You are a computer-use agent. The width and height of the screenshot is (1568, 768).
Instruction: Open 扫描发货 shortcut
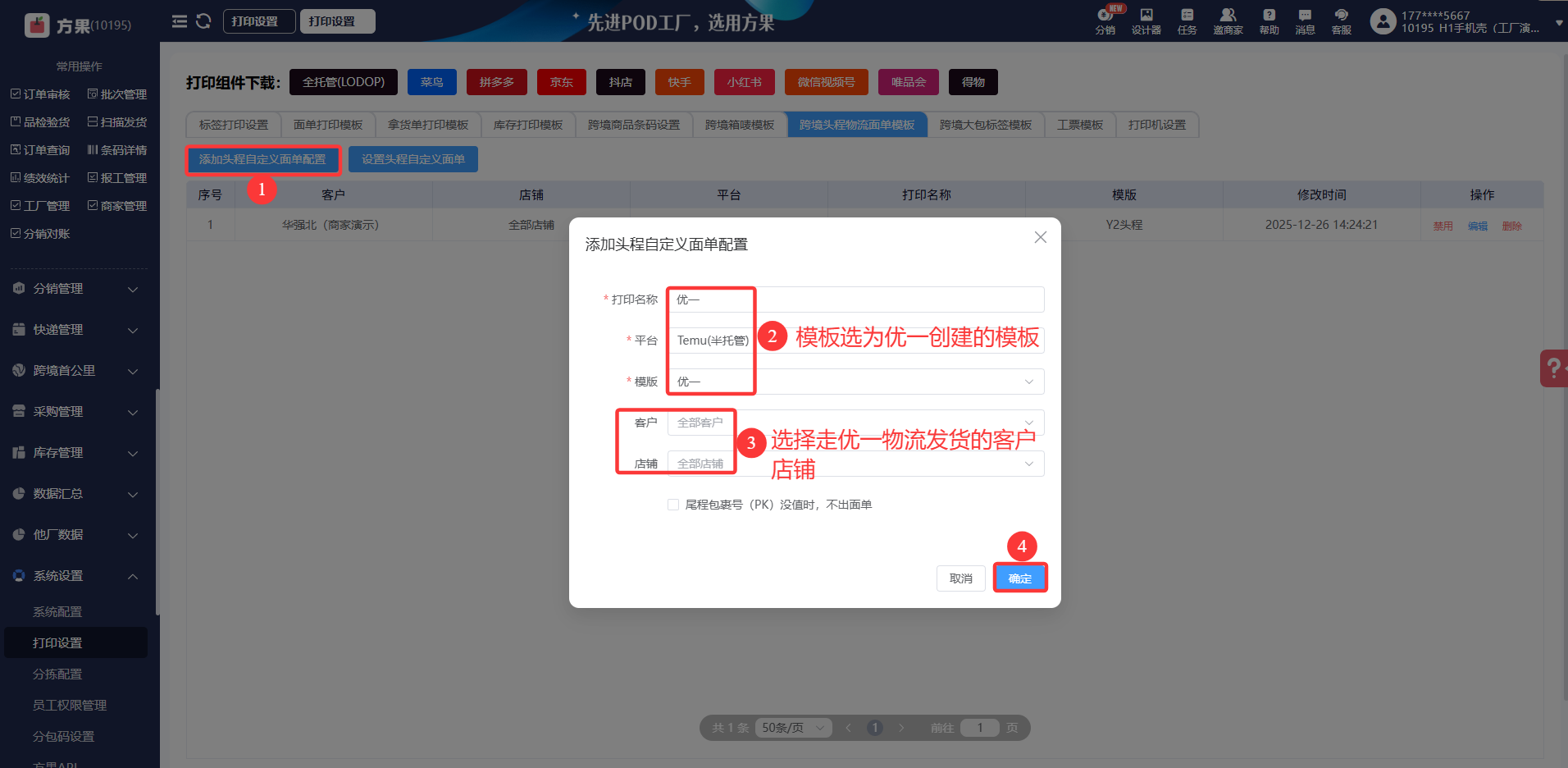point(117,122)
